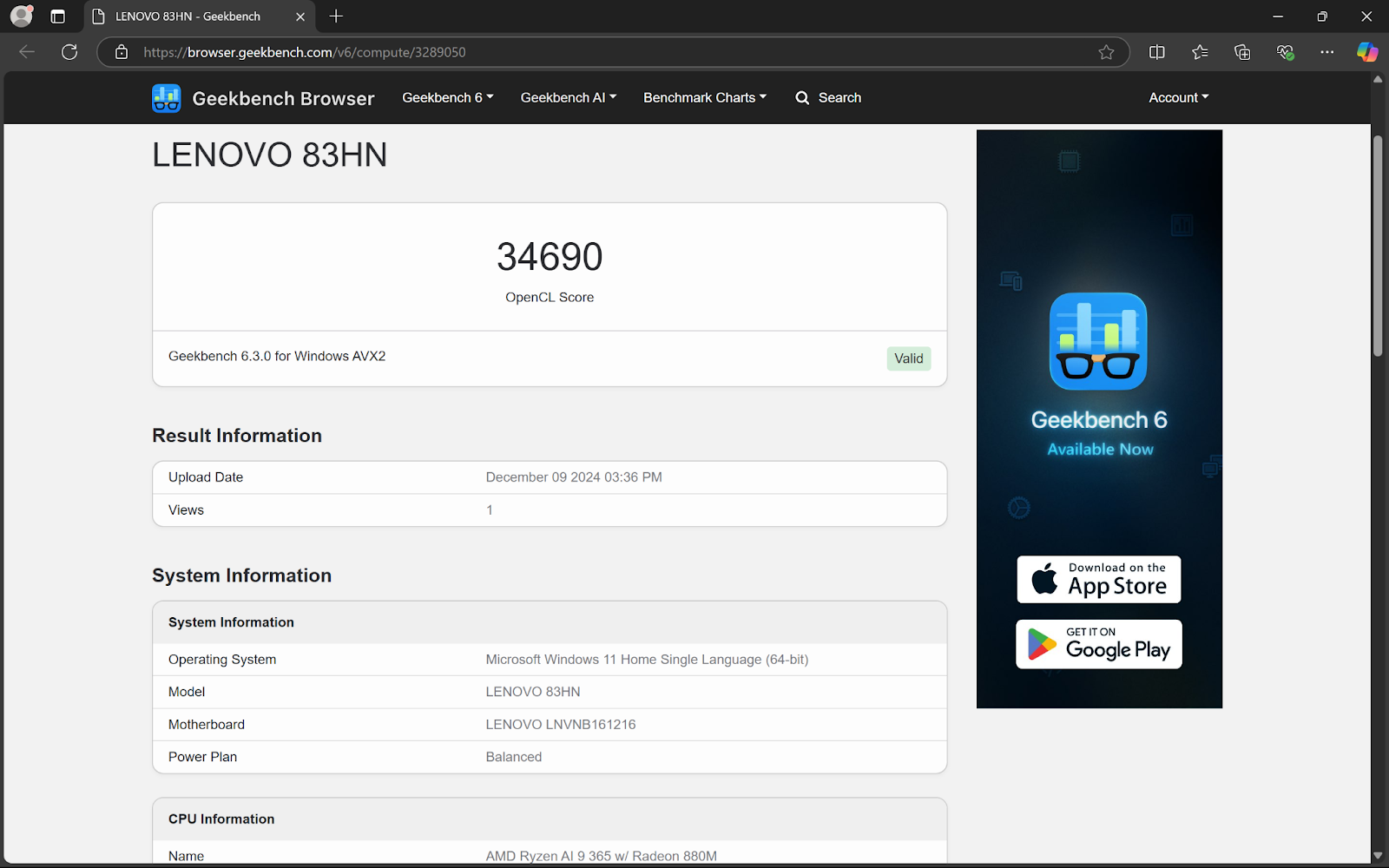
Task: Open split screen view
Action: [x=1156, y=52]
